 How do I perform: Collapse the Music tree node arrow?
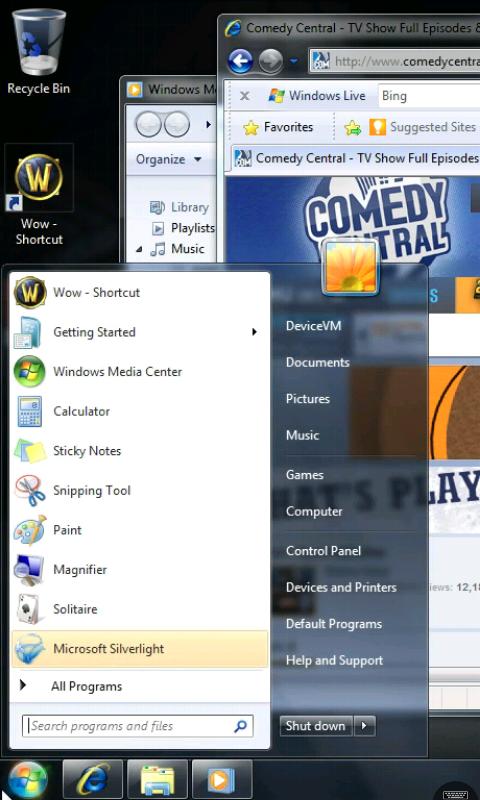(x=139, y=250)
